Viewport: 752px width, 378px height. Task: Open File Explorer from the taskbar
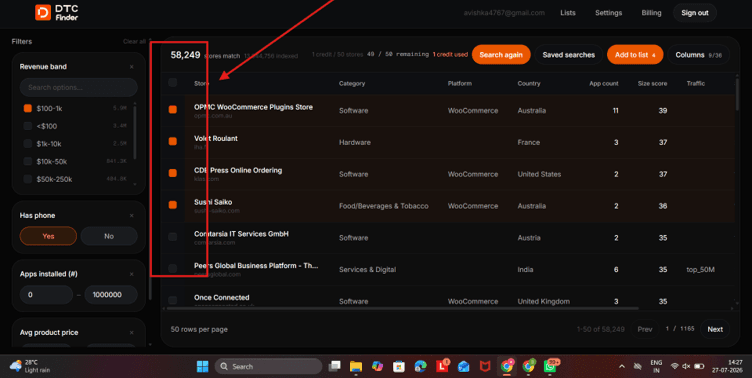(356, 366)
